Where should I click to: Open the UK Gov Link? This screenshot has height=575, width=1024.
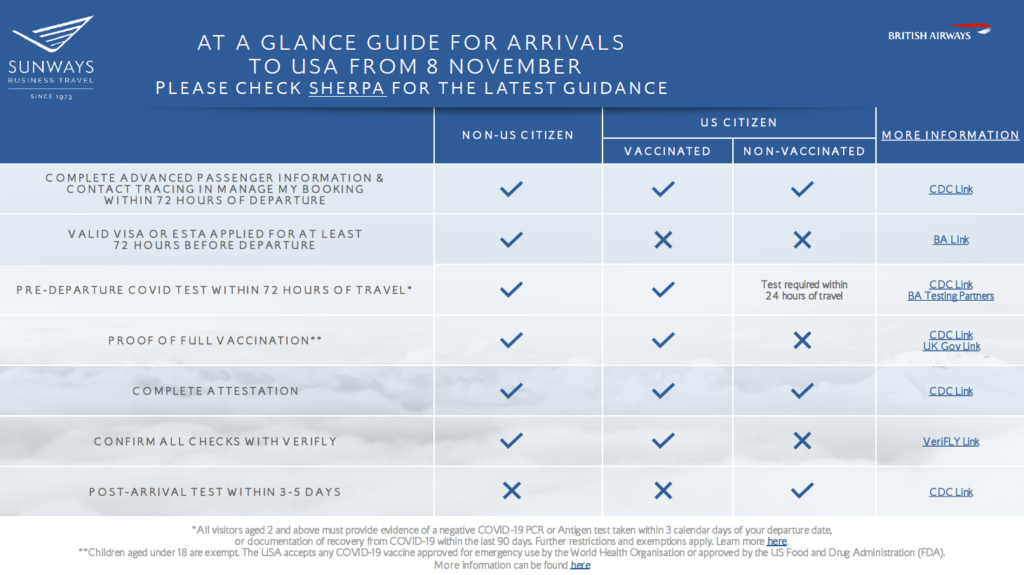951,346
